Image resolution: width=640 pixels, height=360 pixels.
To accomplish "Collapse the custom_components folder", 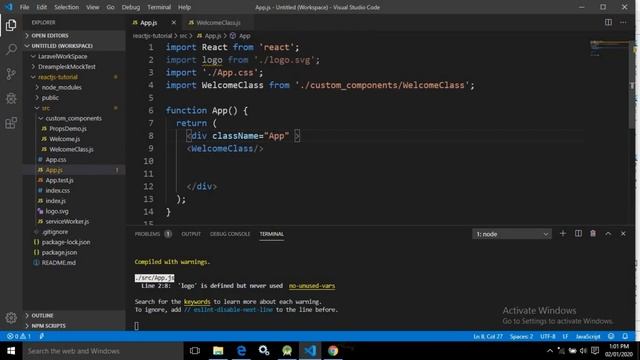I will click(x=74, y=118).
